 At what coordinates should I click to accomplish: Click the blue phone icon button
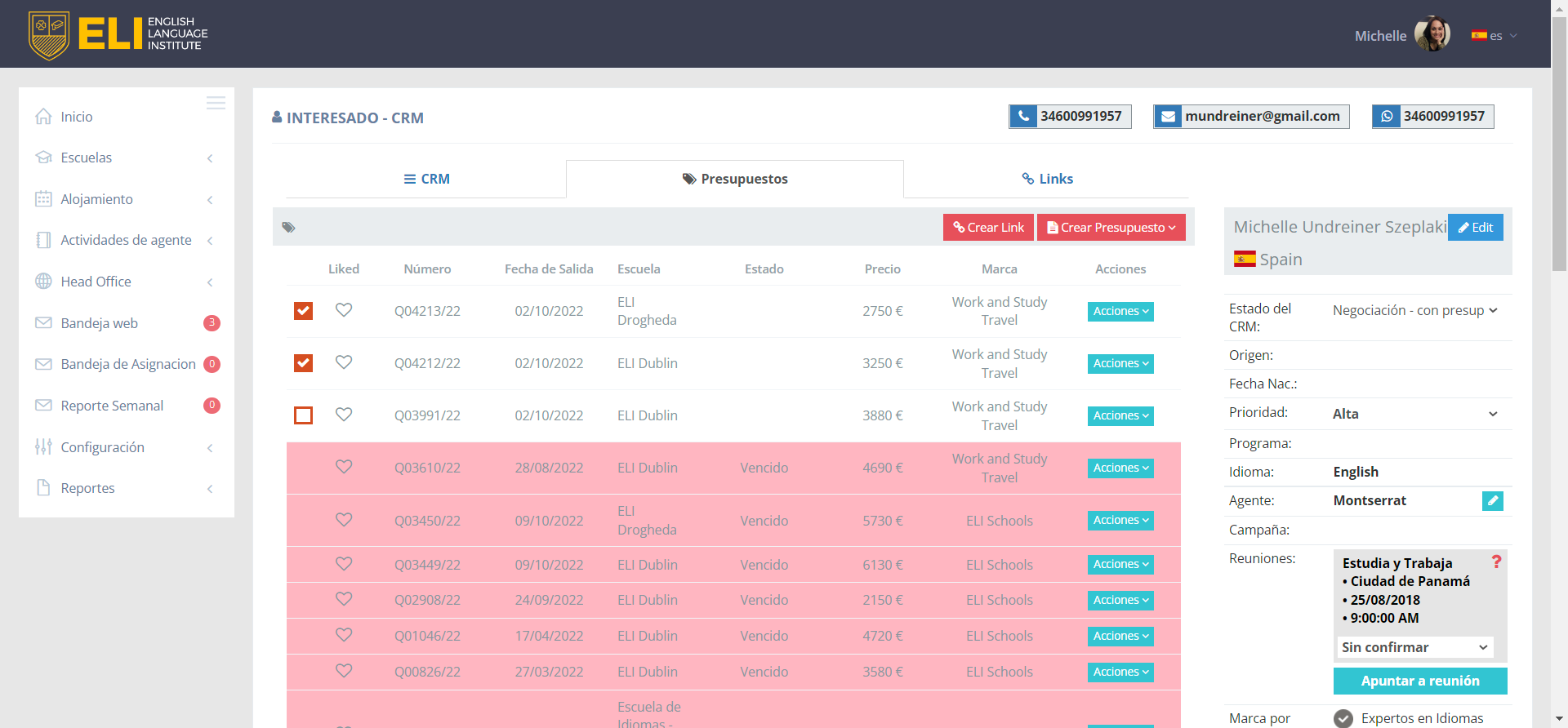point(1022,117)
